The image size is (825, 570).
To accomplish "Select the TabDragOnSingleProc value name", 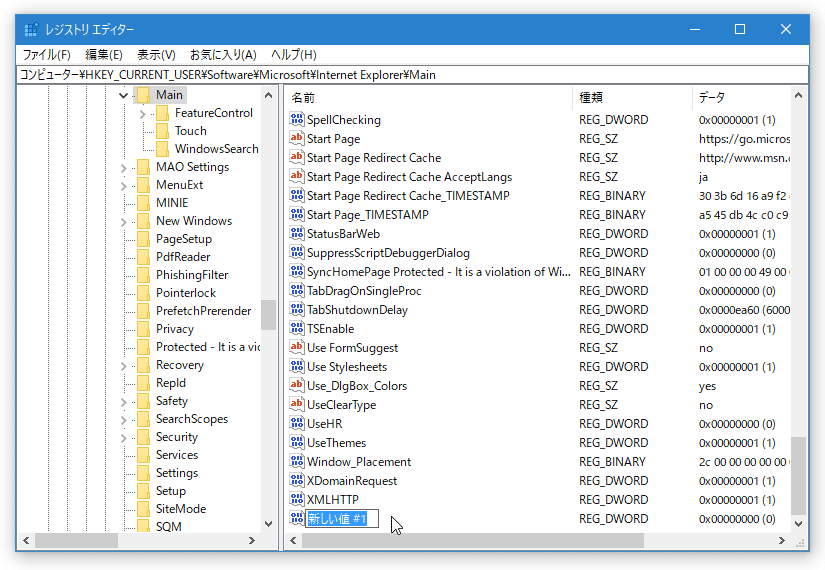I will tap(364, 291).
